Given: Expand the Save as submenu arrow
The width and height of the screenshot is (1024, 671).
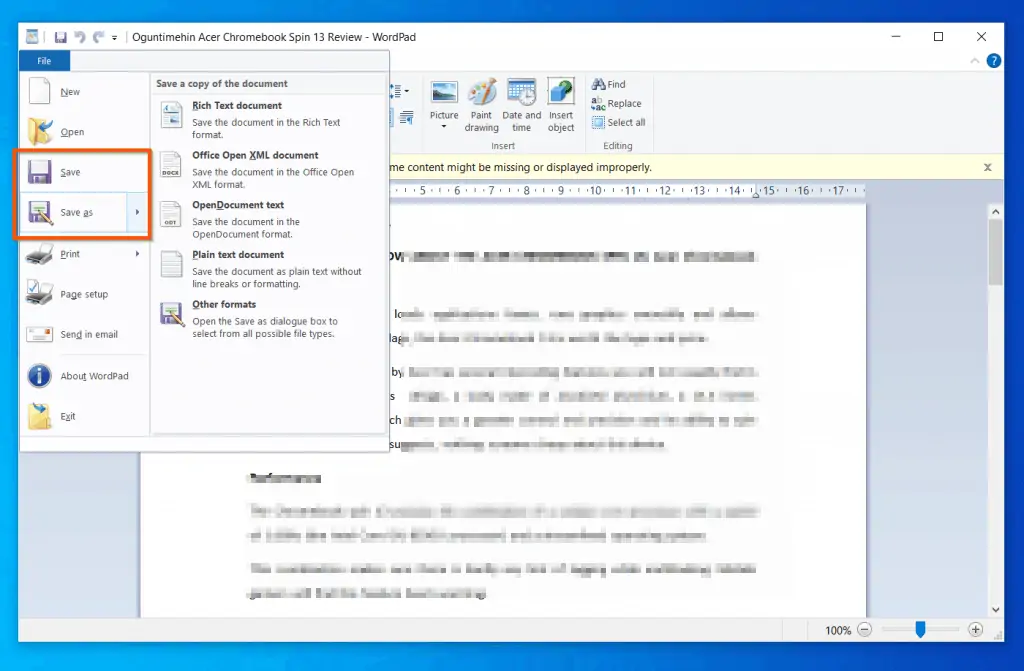Looking at the screenshot, I should point(137,212).
